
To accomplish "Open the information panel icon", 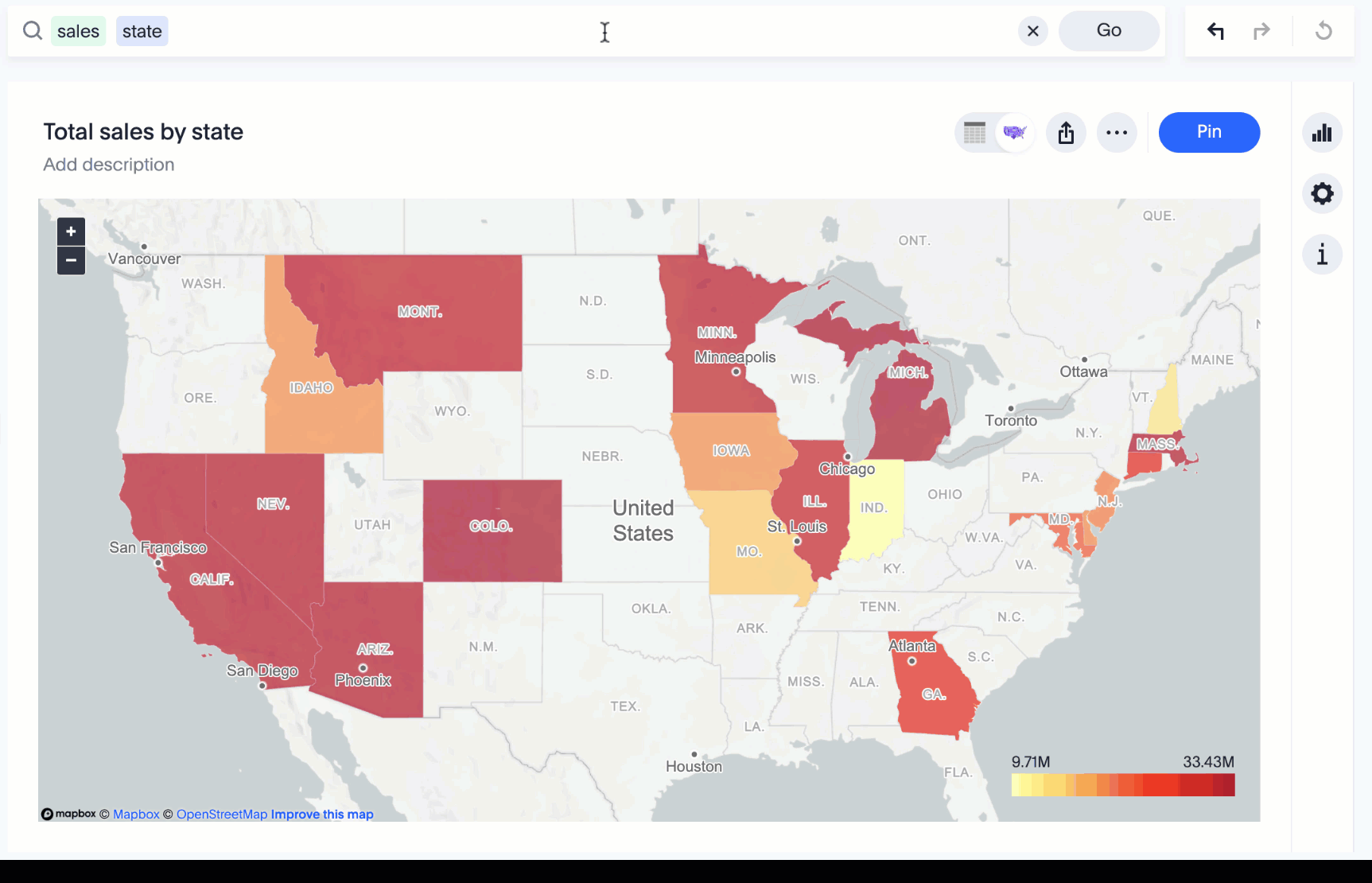I will click(x=1322, y=255).
